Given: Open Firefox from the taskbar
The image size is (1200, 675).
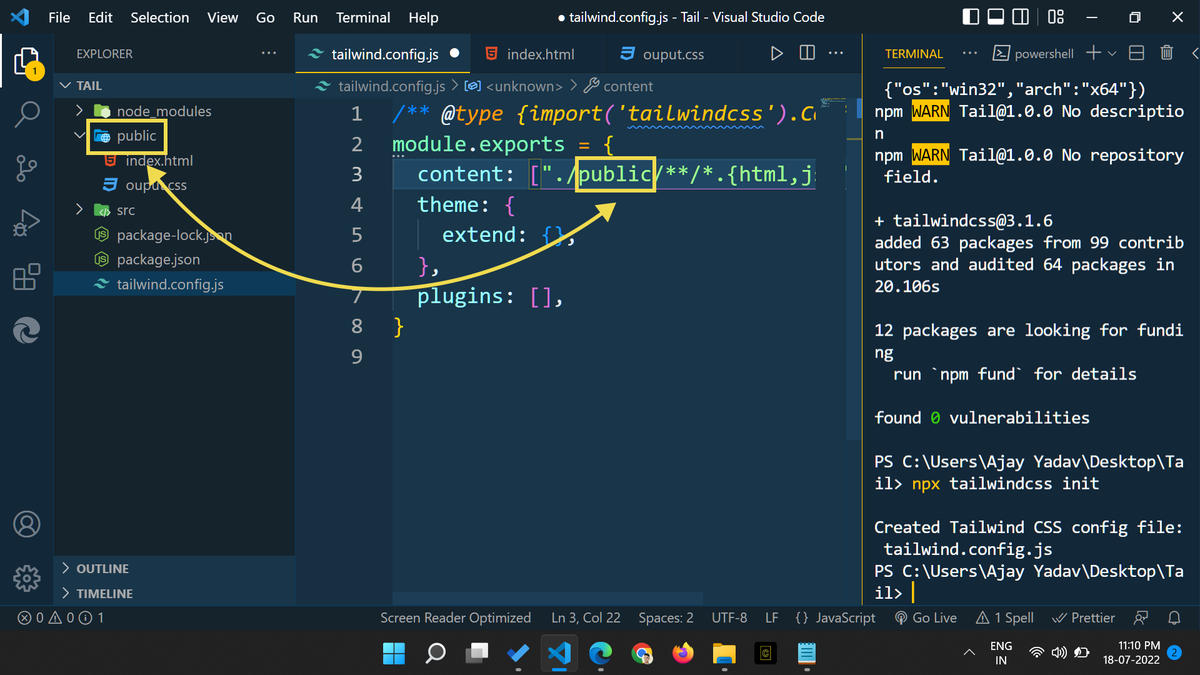Looking at the screenshot, I should (x=682, y=654).
